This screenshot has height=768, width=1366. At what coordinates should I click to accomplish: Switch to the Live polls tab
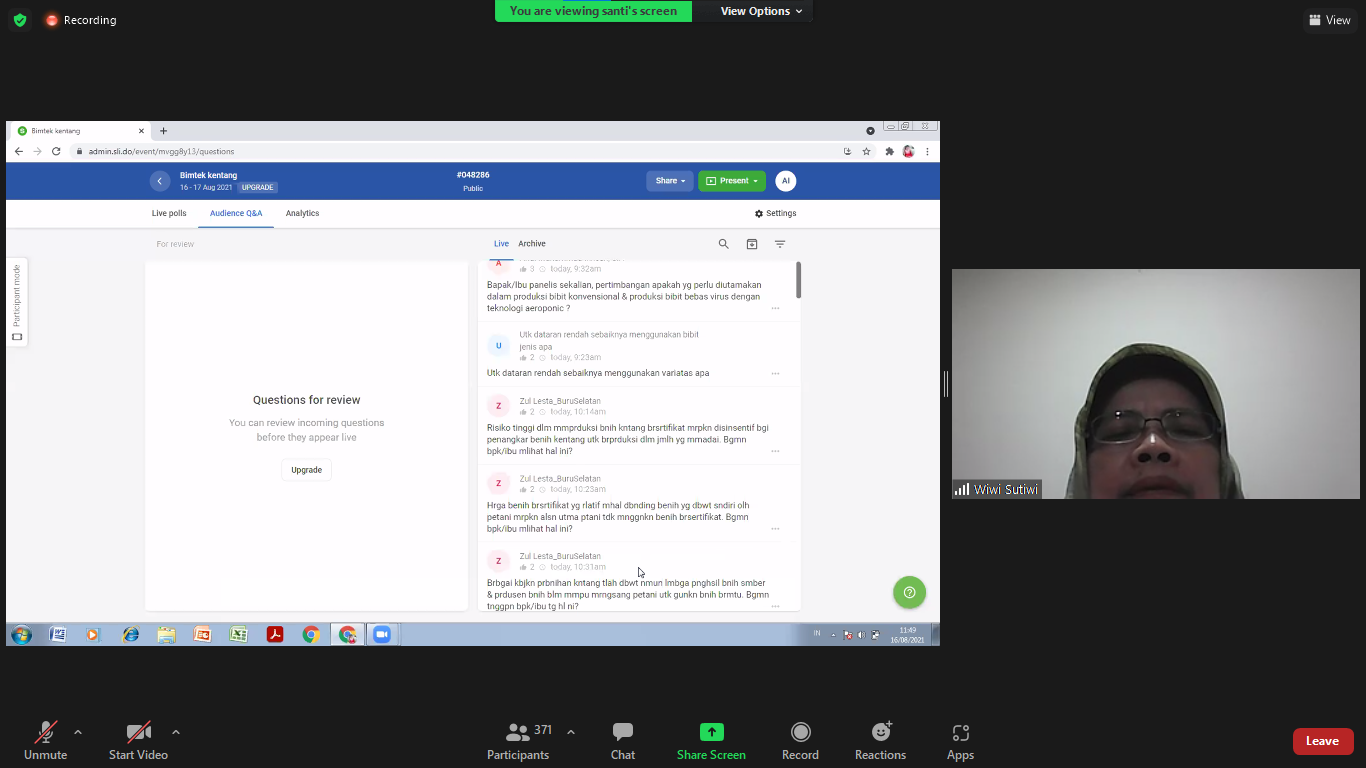pyautogui.click(x=169, y=213)
